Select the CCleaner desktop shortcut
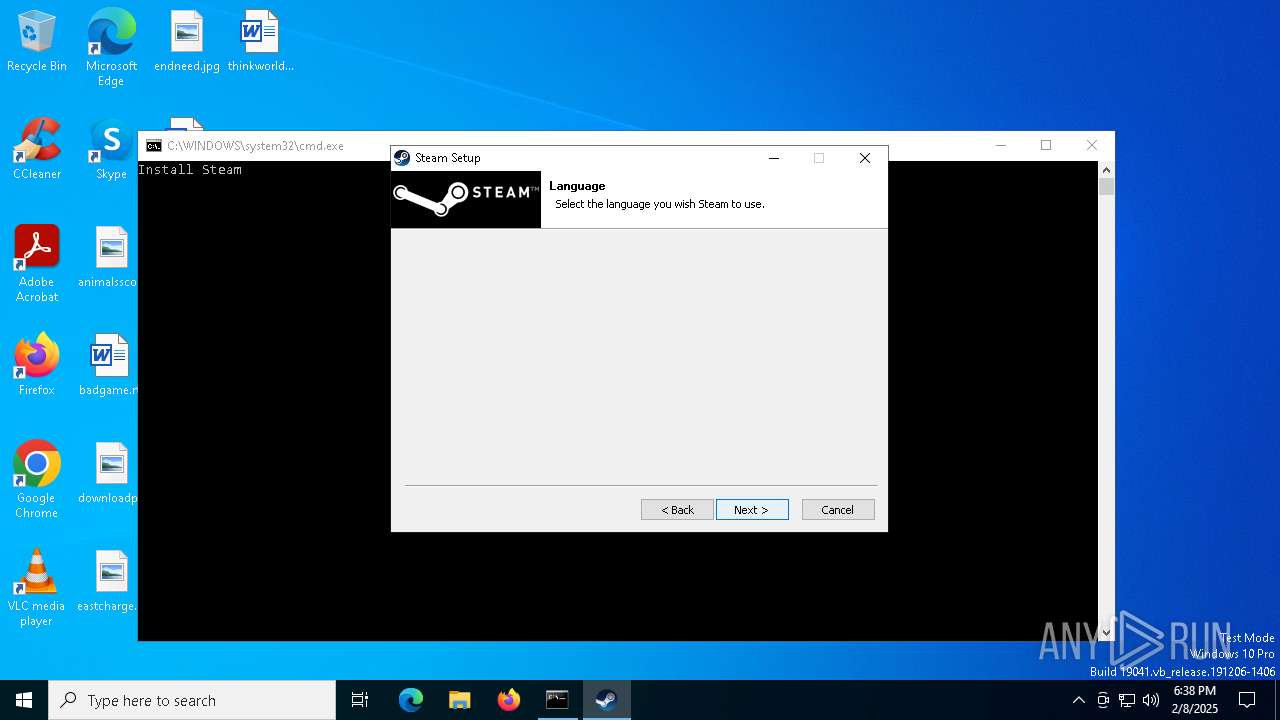1280x720 pixels. tap(37, 150)
